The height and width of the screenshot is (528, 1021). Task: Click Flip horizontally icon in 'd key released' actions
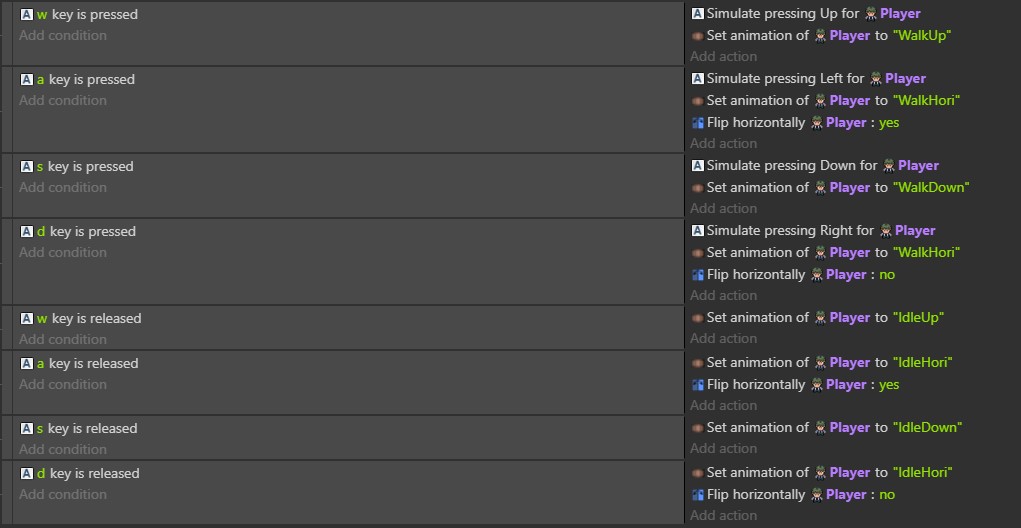coord(698,495)
